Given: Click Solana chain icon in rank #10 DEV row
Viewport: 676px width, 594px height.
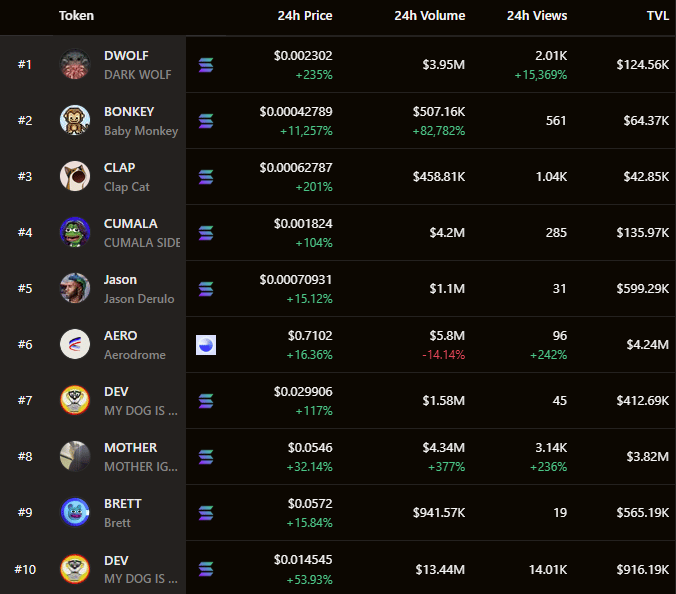Looking at the screenshot, I should (206, 569).
